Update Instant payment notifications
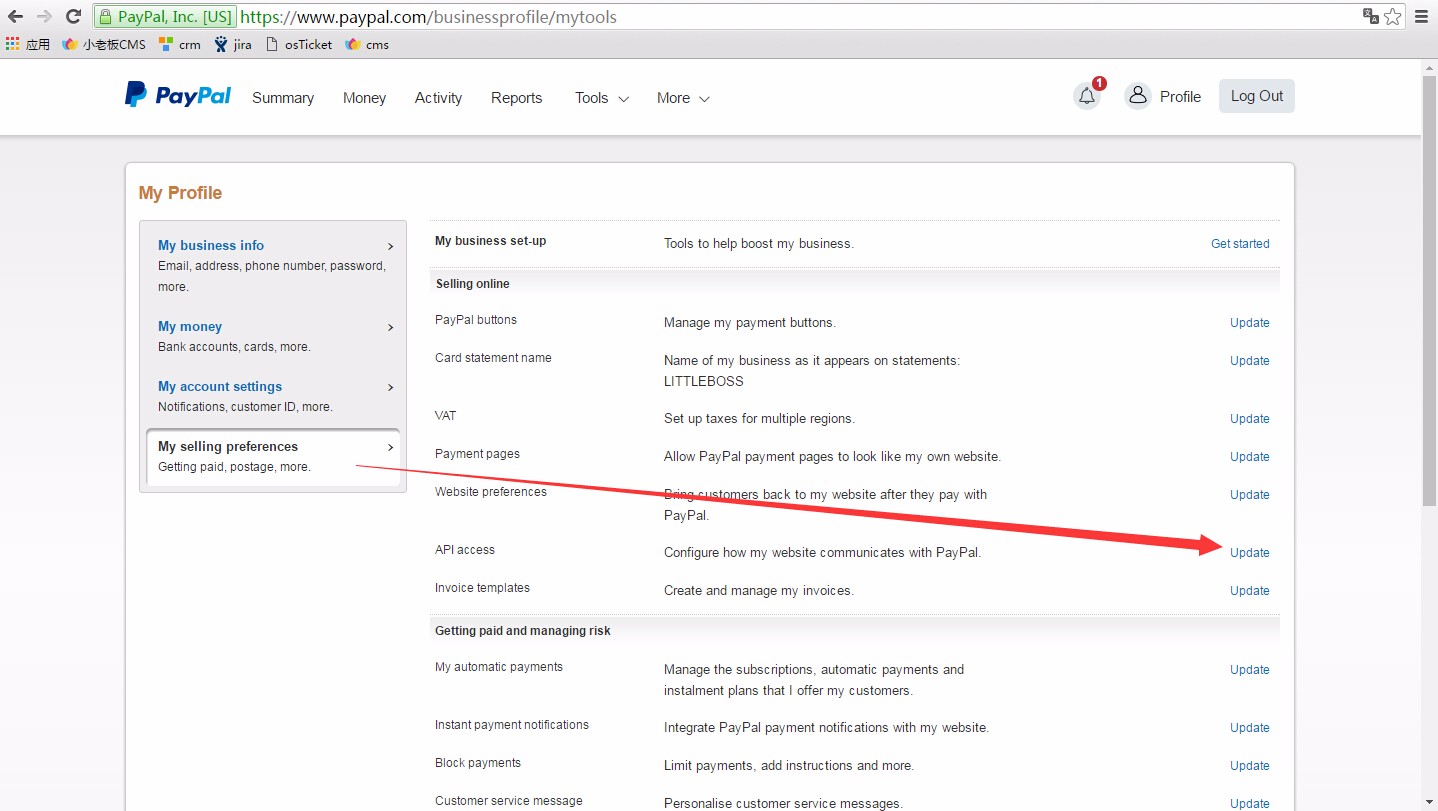Viewport: 1438px width, 811px height. click(x=1249, y=728)
